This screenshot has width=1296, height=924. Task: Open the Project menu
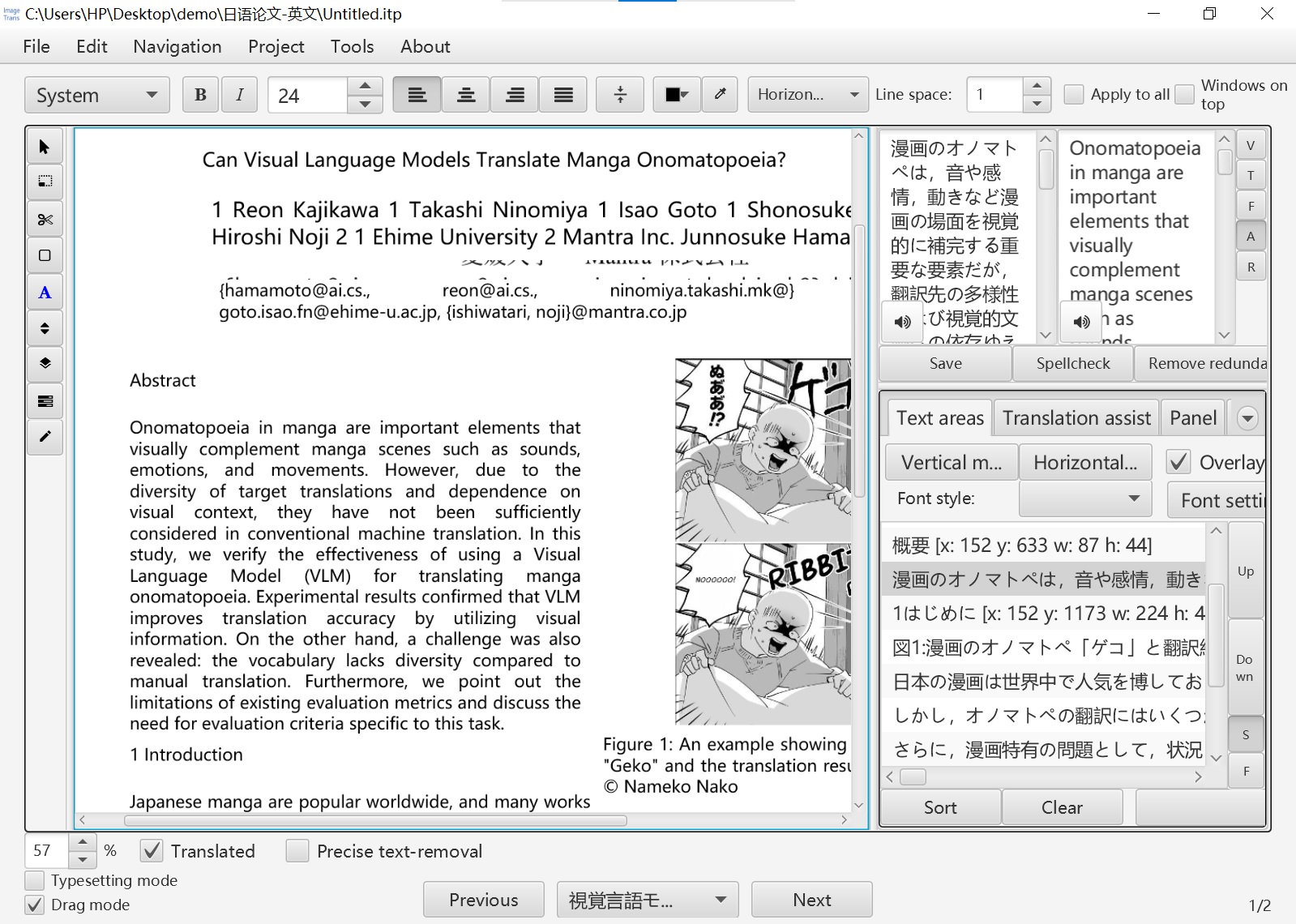(x=276, y=46)
